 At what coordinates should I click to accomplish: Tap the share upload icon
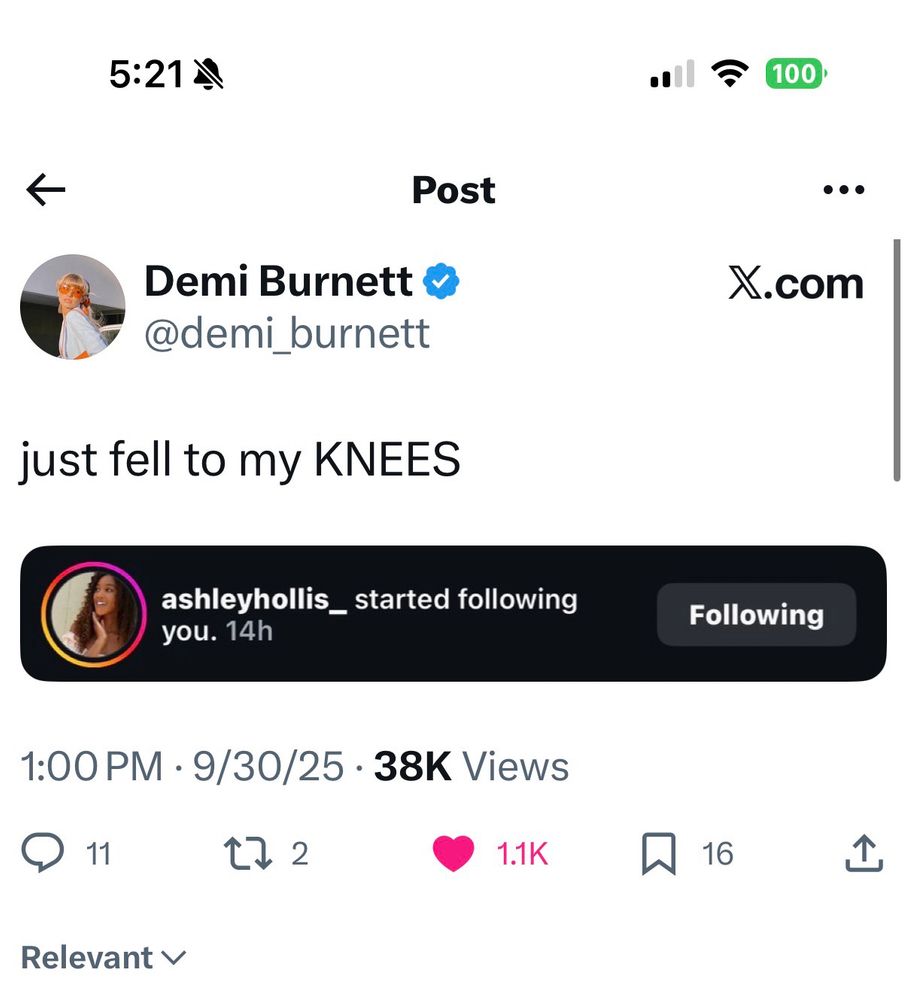pyautogui.click(x=863, y=854)
